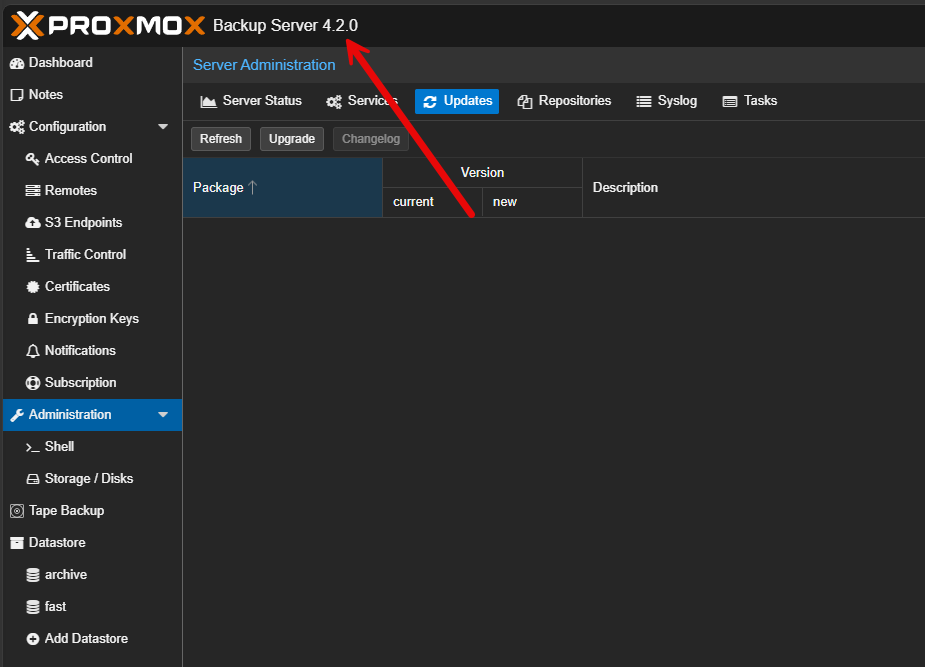
Task: Click the Add Datastore plus icon
Action: 33,639
